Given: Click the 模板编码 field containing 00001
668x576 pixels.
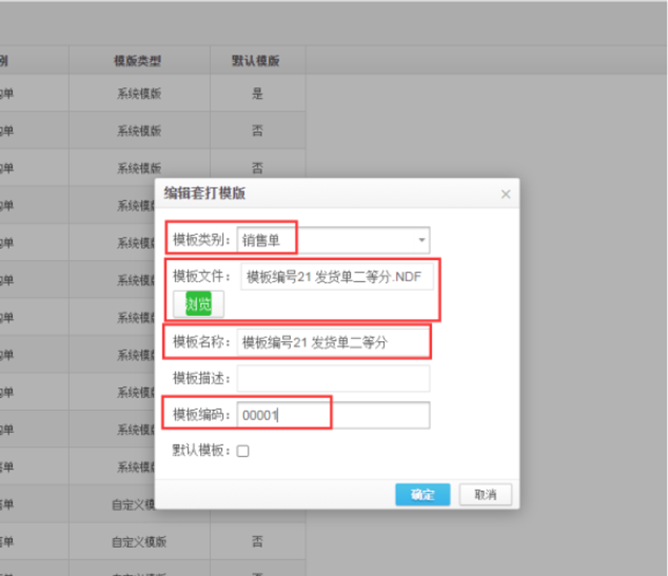Looking at the screenshot, I should click(x=333, y=415).
